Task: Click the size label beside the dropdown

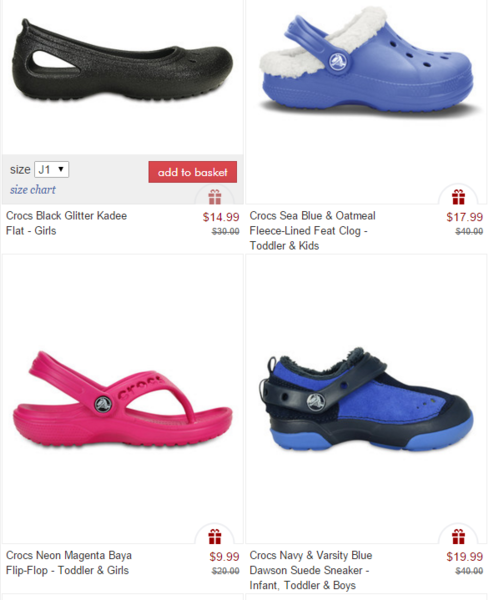Action: coord(20,170)
